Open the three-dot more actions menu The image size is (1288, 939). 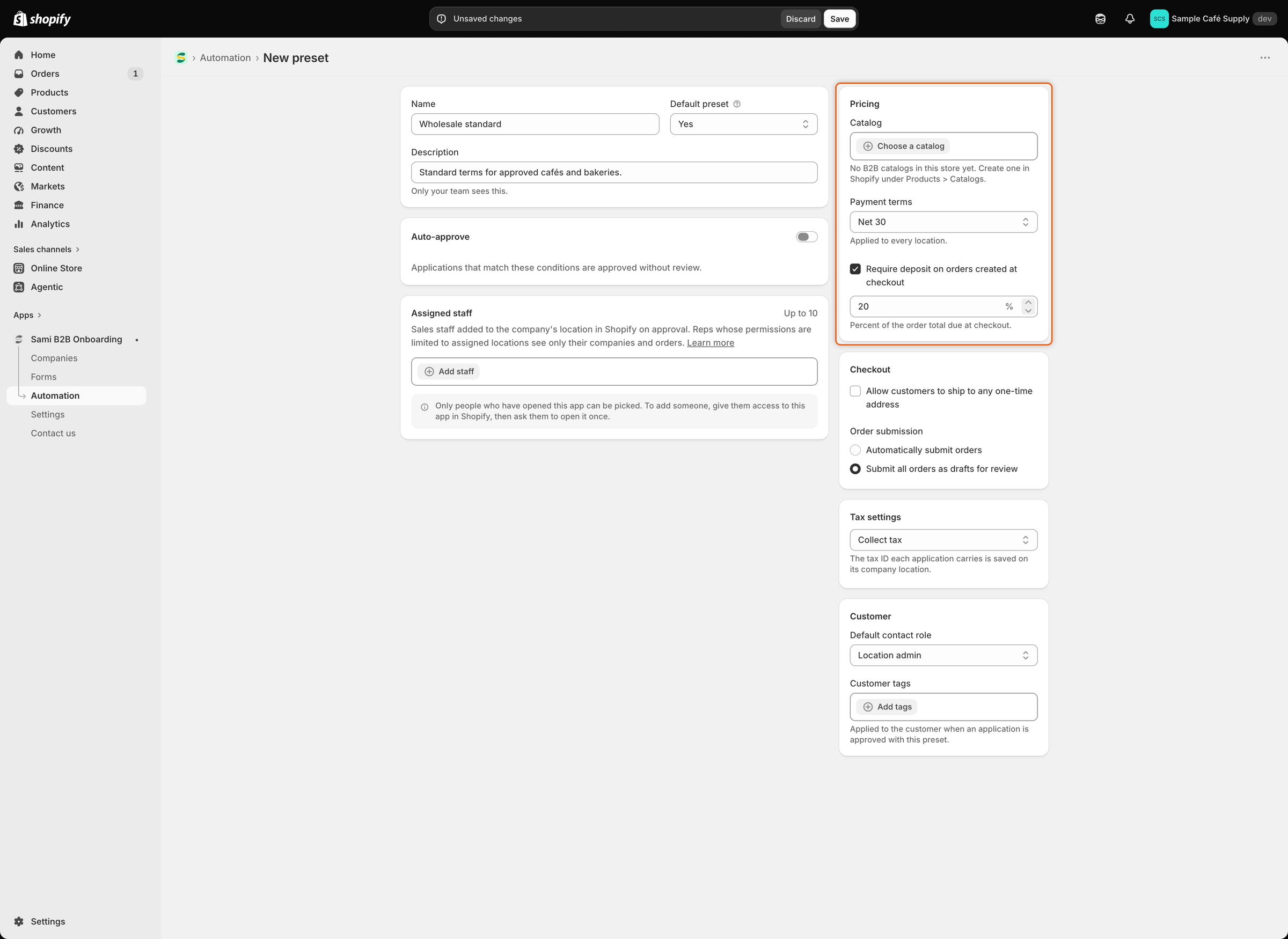[x=1265, y=57]
